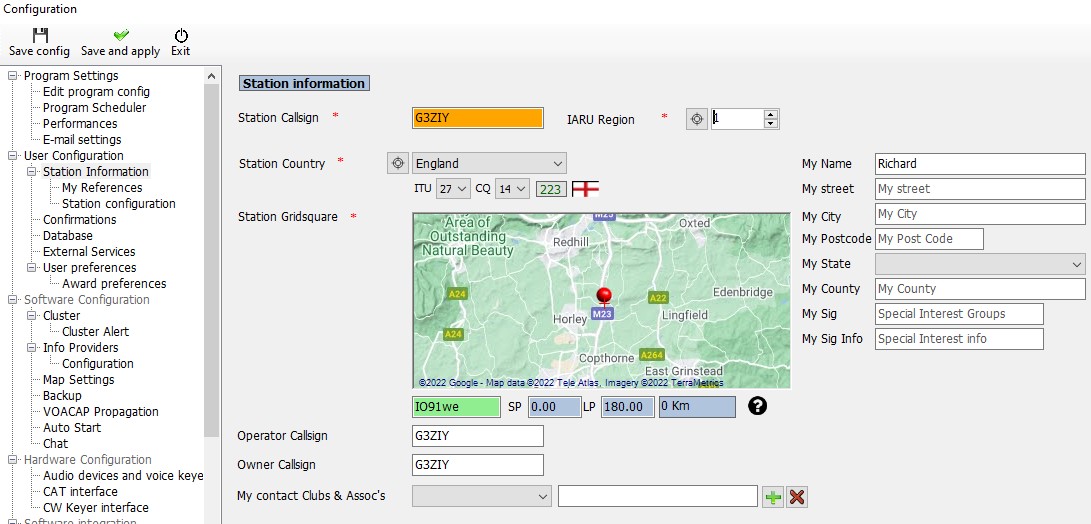Open Audio devices and voice keyer item

(x=123, y=475)
